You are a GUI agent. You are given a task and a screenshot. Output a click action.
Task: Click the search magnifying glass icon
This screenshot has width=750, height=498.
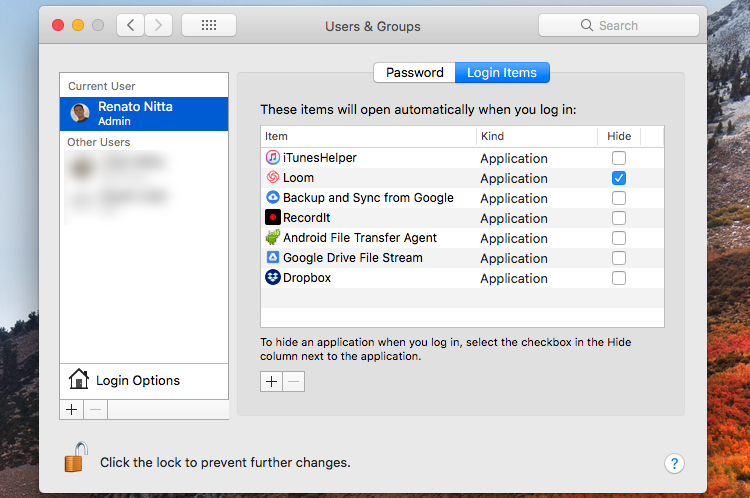pos(586,25)
